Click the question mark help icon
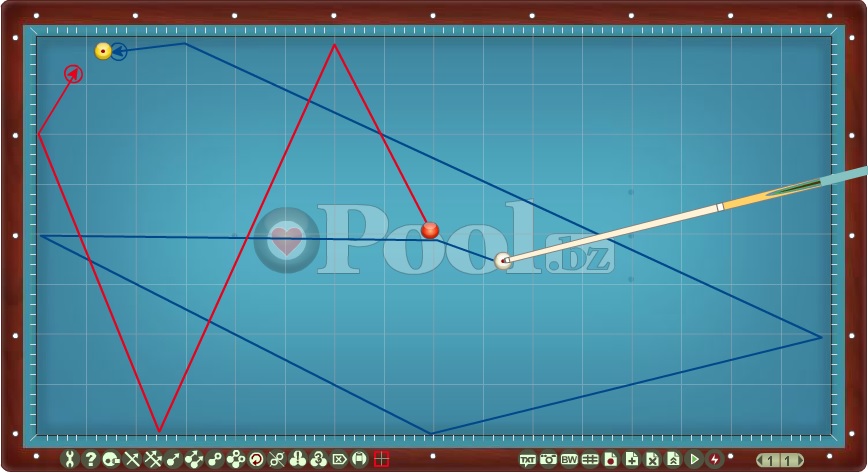This screenshot has width=868, height=473. (90, 459)
